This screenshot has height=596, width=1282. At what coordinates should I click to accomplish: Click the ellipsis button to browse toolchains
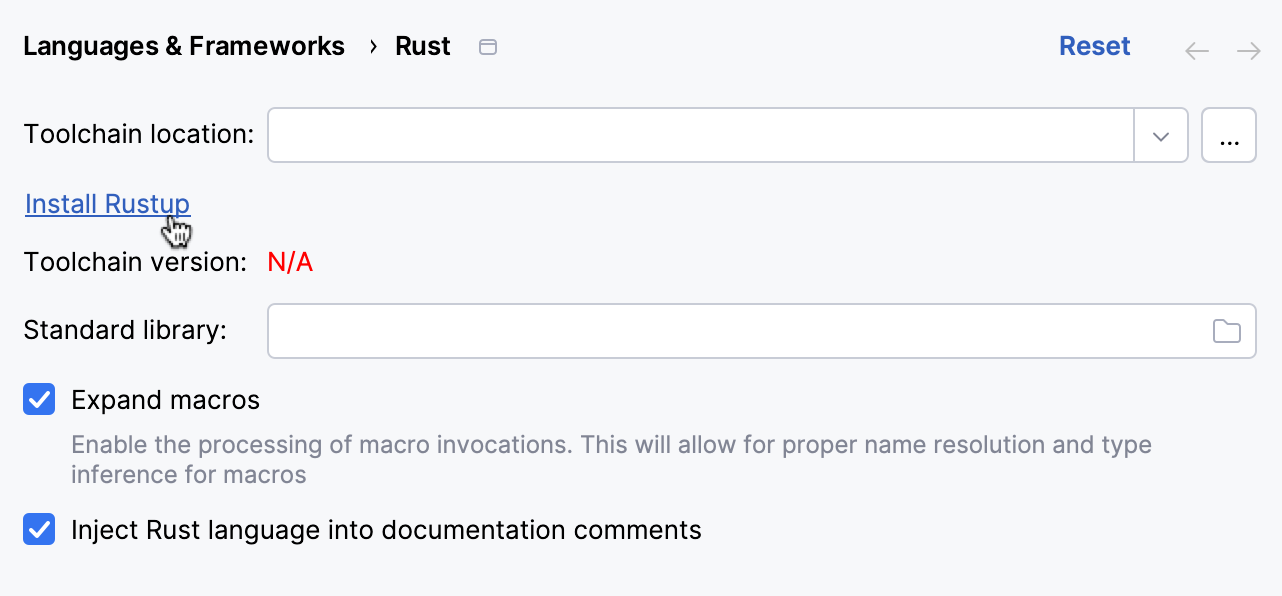click(1228, 134)
